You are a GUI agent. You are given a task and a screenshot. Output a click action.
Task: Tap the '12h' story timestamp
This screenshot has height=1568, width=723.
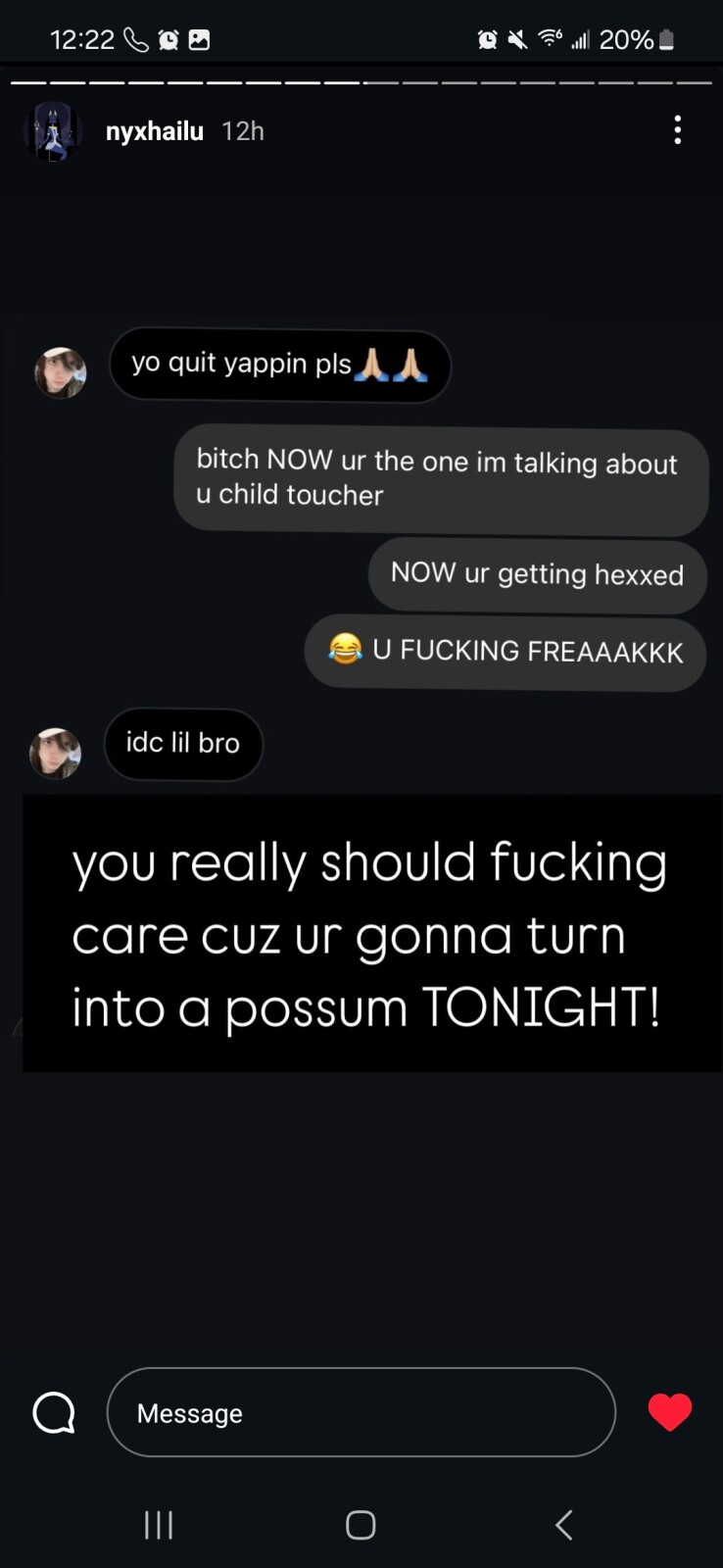[243, 131]
